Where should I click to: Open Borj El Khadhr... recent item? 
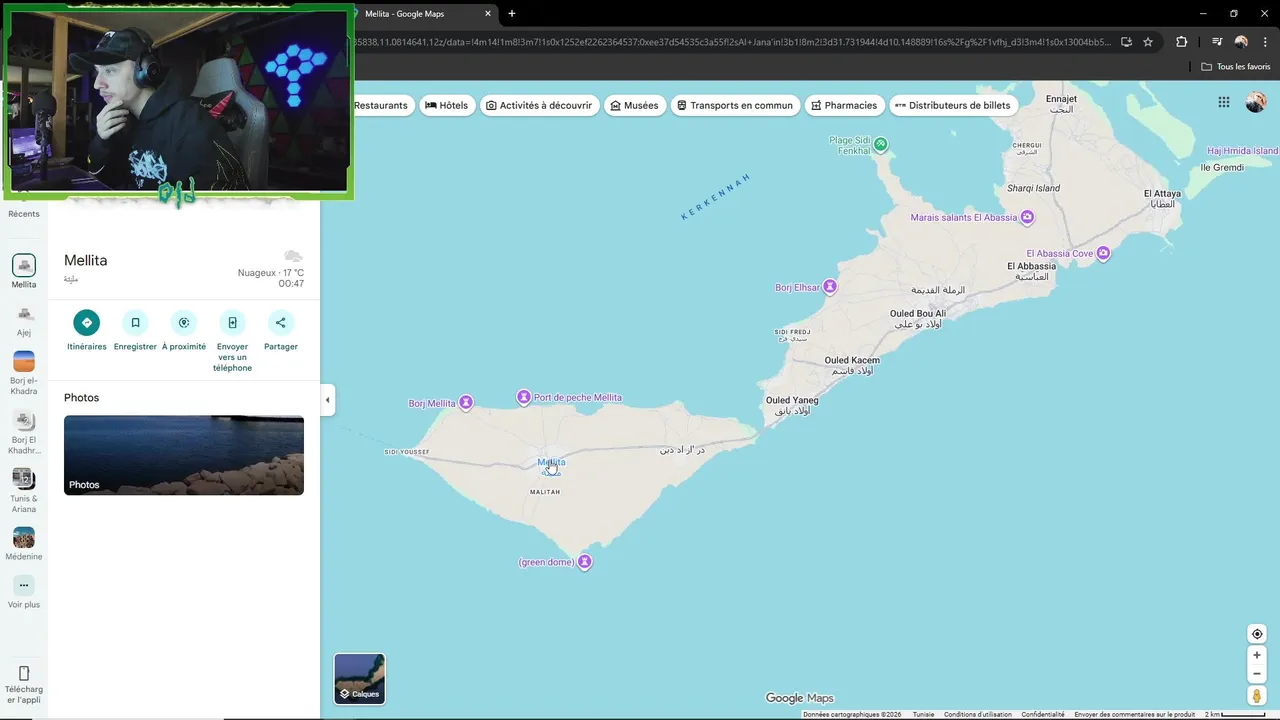(24, 432)
